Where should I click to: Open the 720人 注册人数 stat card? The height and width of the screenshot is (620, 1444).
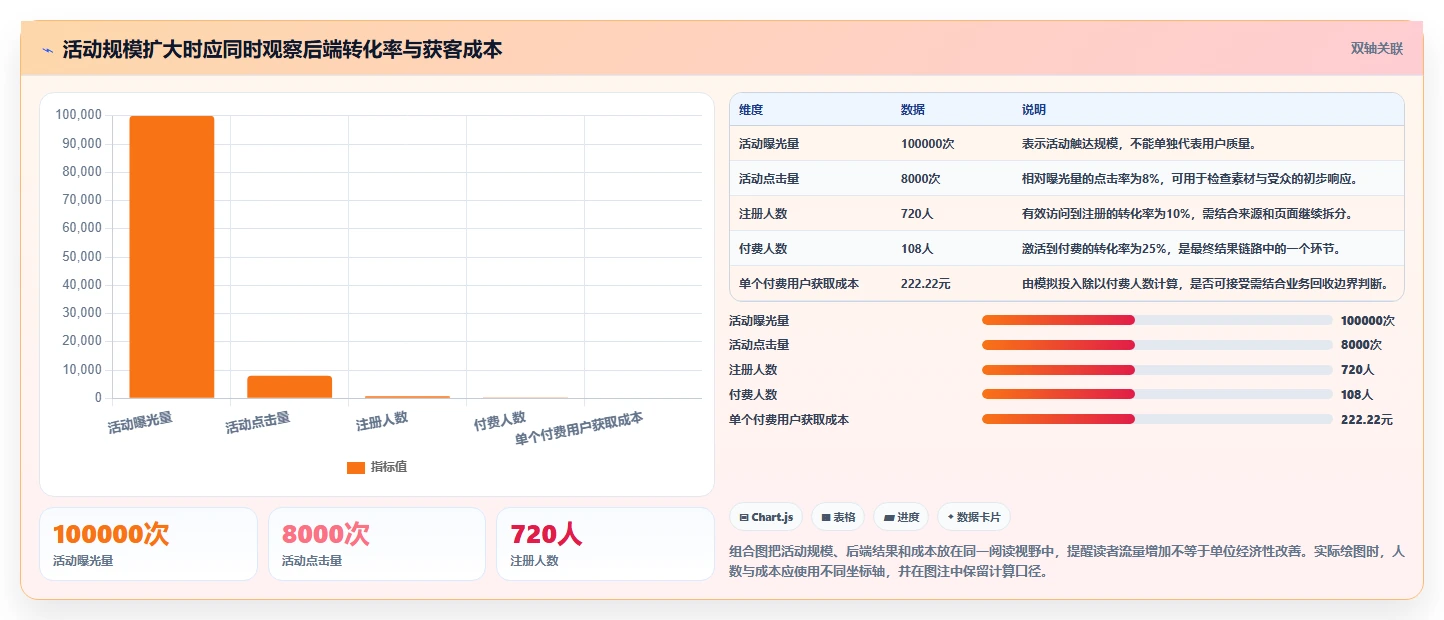pos(605,544)
